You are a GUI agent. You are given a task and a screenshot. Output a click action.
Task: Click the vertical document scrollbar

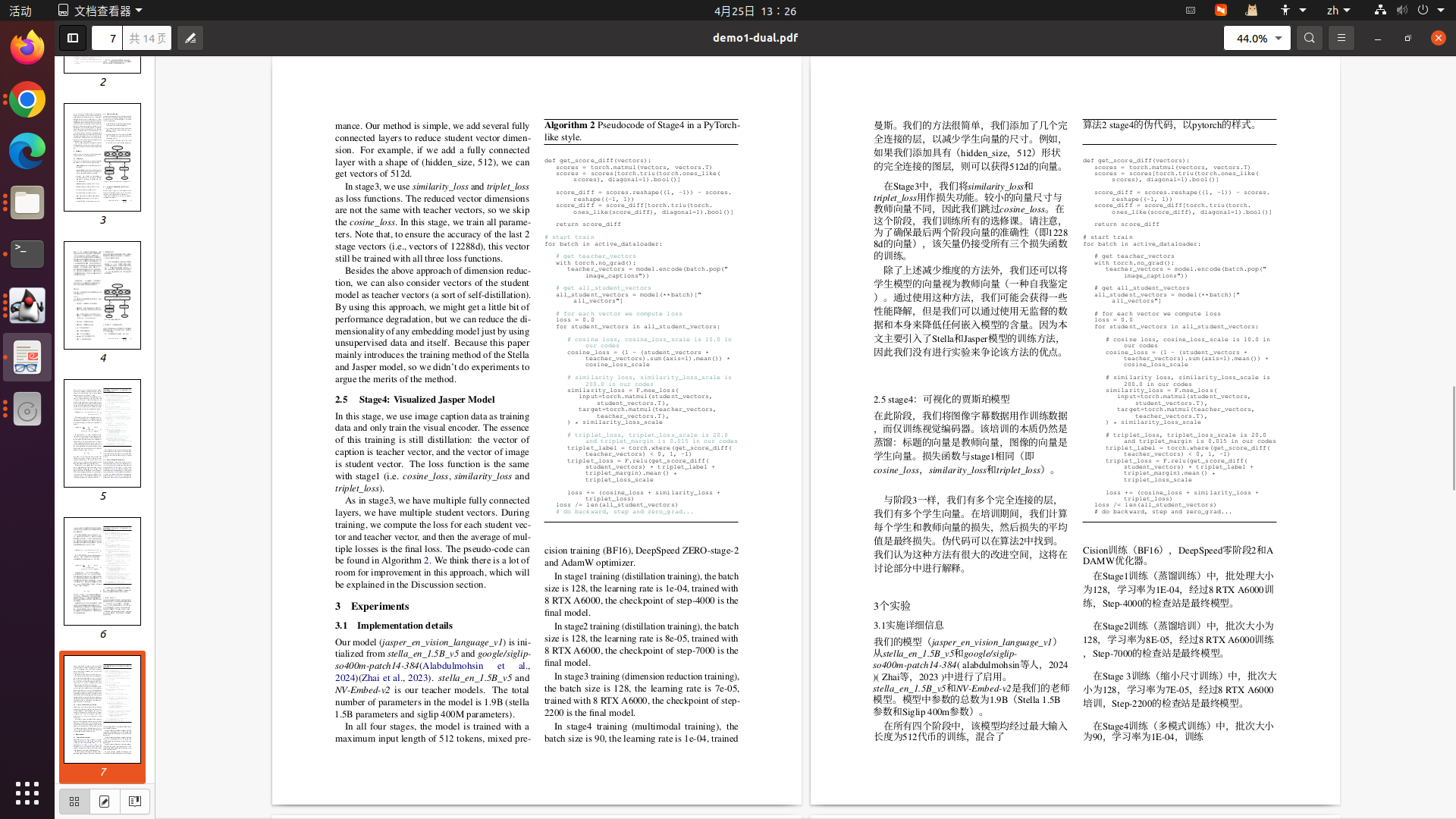pyautogui.click(x=1453, y=438)
